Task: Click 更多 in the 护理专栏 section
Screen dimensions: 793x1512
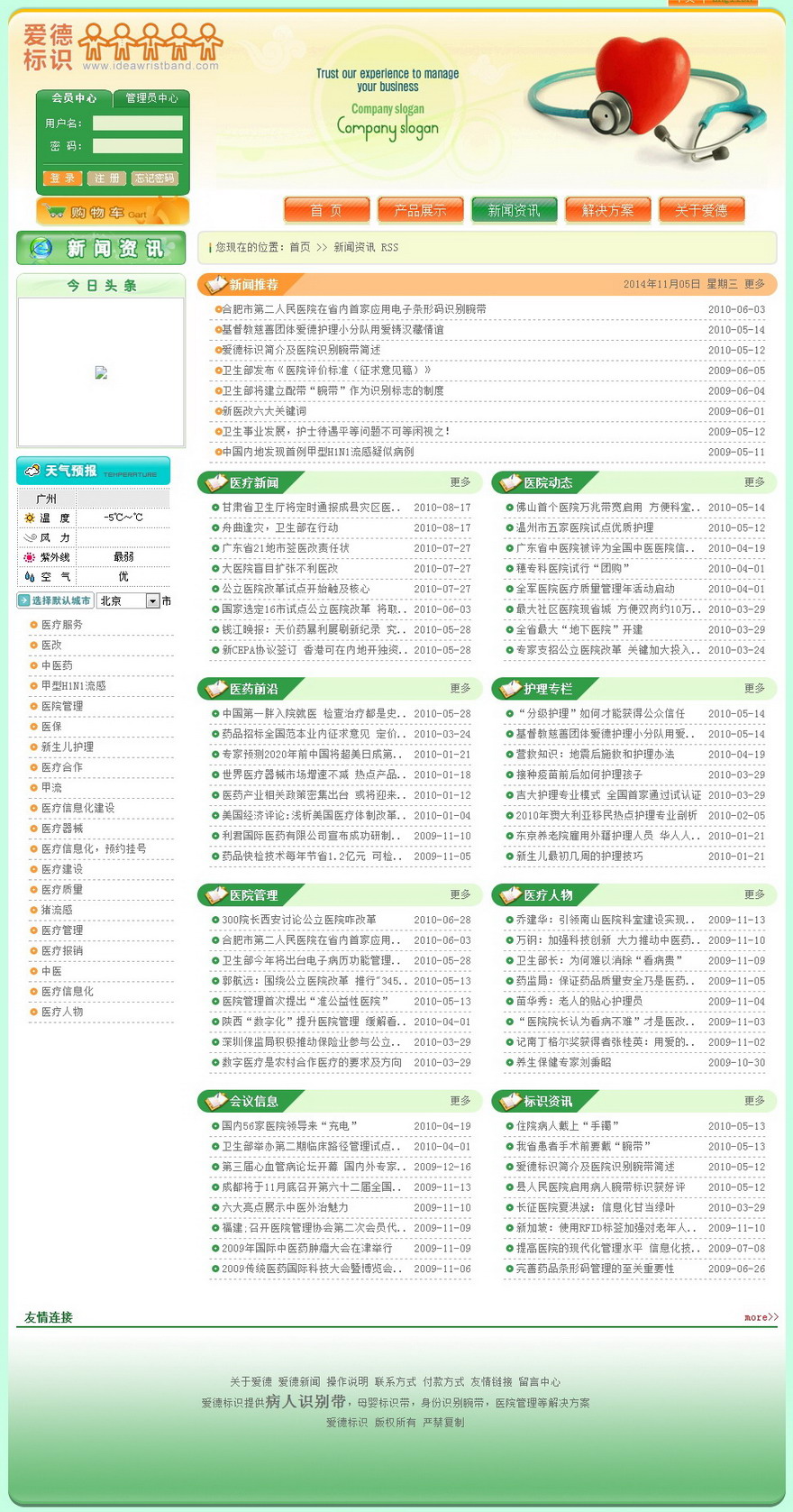Action: click(754, 688)
